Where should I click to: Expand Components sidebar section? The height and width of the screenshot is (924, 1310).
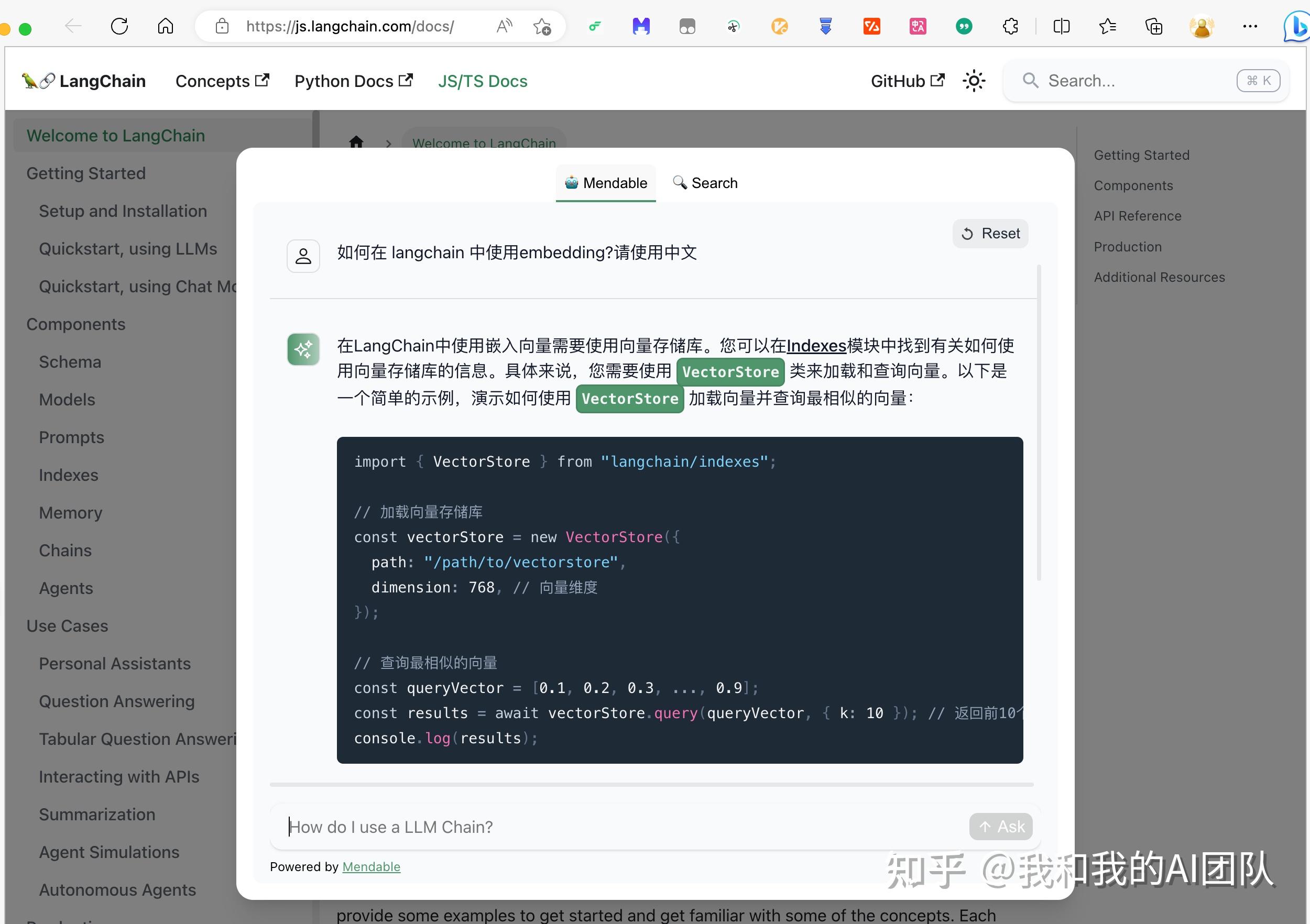pos(76,324)
